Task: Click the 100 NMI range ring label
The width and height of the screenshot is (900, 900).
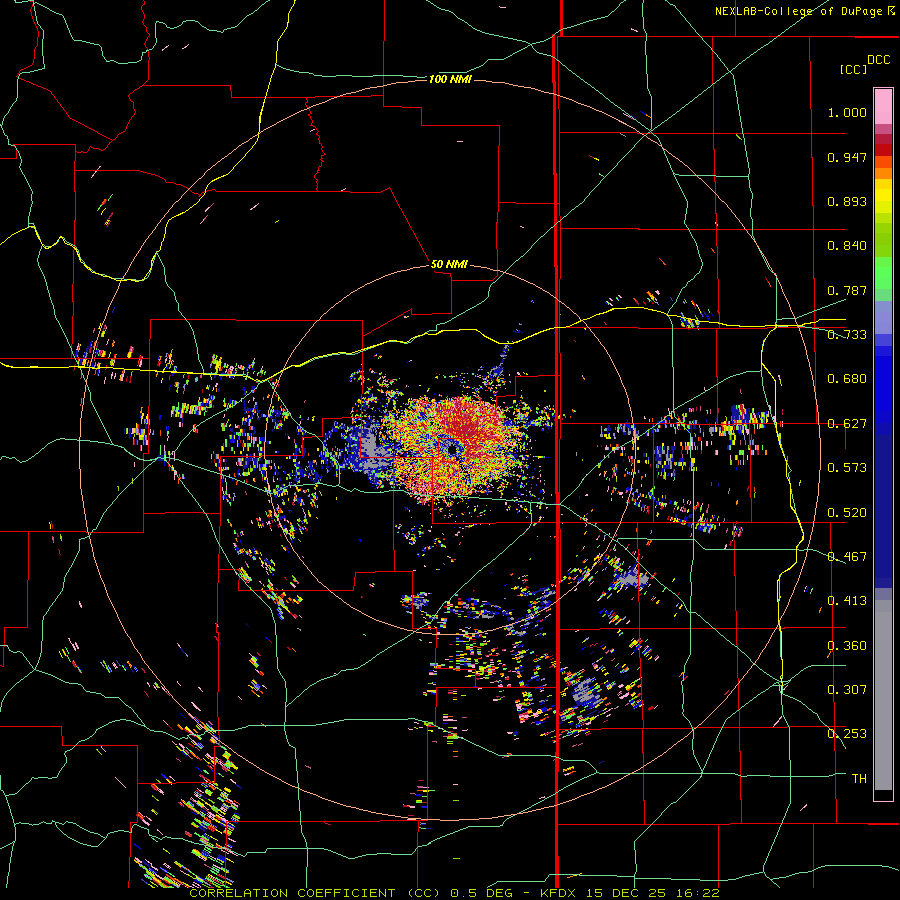Action: point(450,79)
